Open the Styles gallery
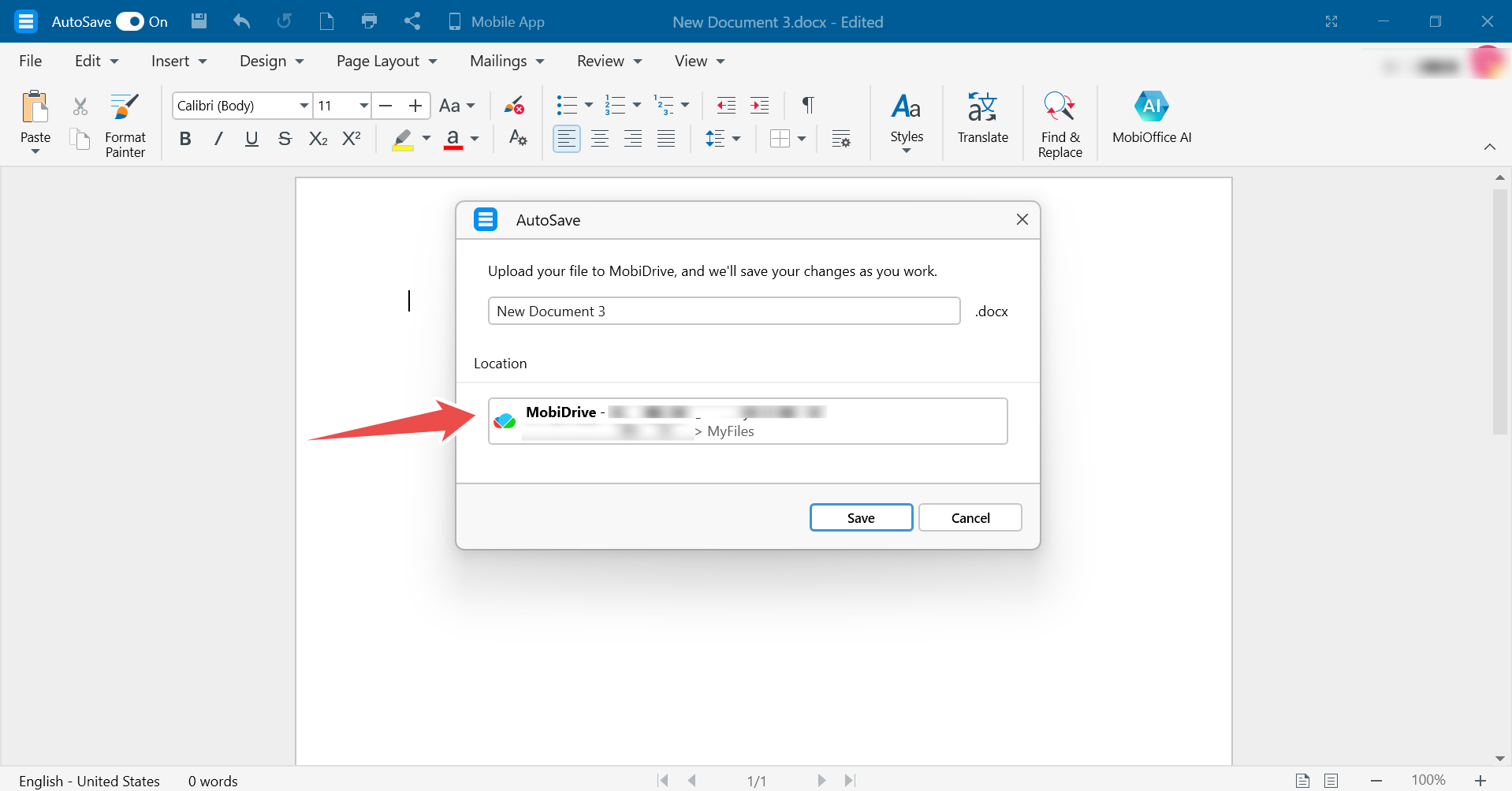Image resolution: width=1512 pixels, height=791 pixels. point(907,122)
